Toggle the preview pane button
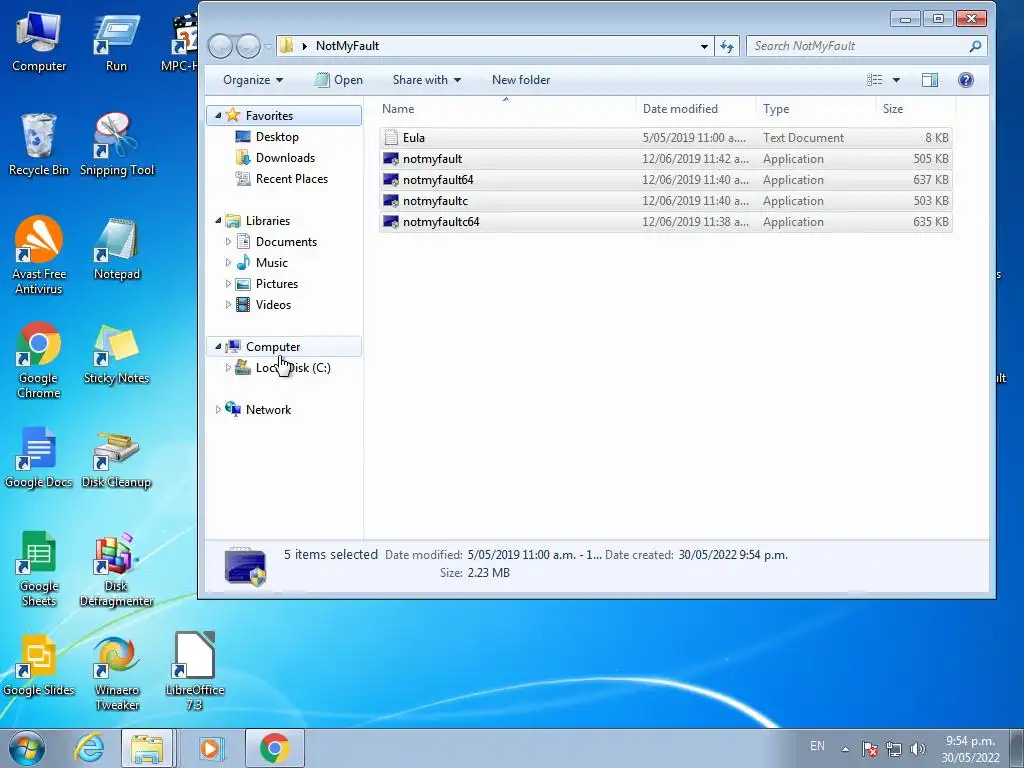The height and width of the screenshot is (768, 1024). (x=929, y=80)
